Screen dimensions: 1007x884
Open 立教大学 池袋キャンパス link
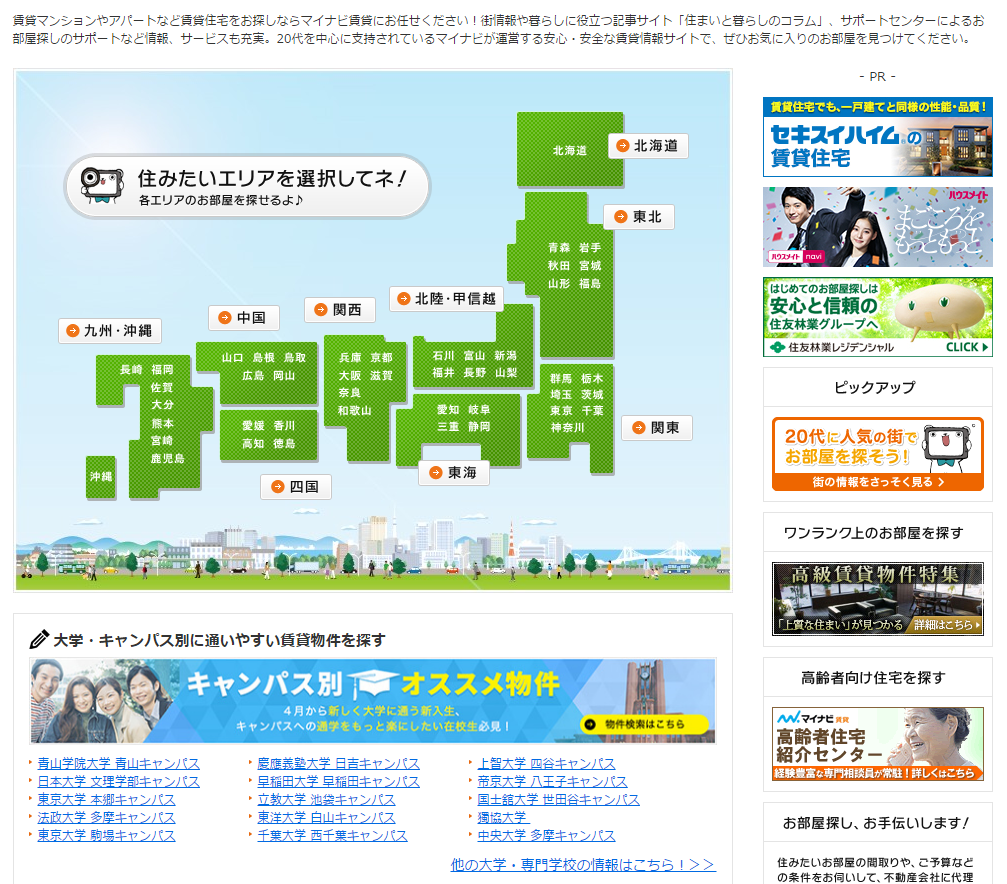[x=326, y=799]
